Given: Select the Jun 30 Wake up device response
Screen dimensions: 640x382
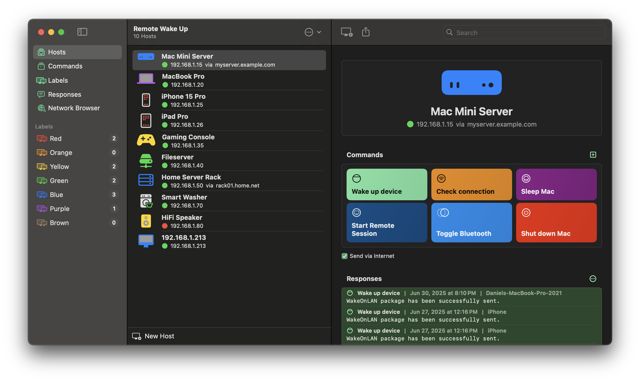Looking at the screenshot, I should point(471,297).
